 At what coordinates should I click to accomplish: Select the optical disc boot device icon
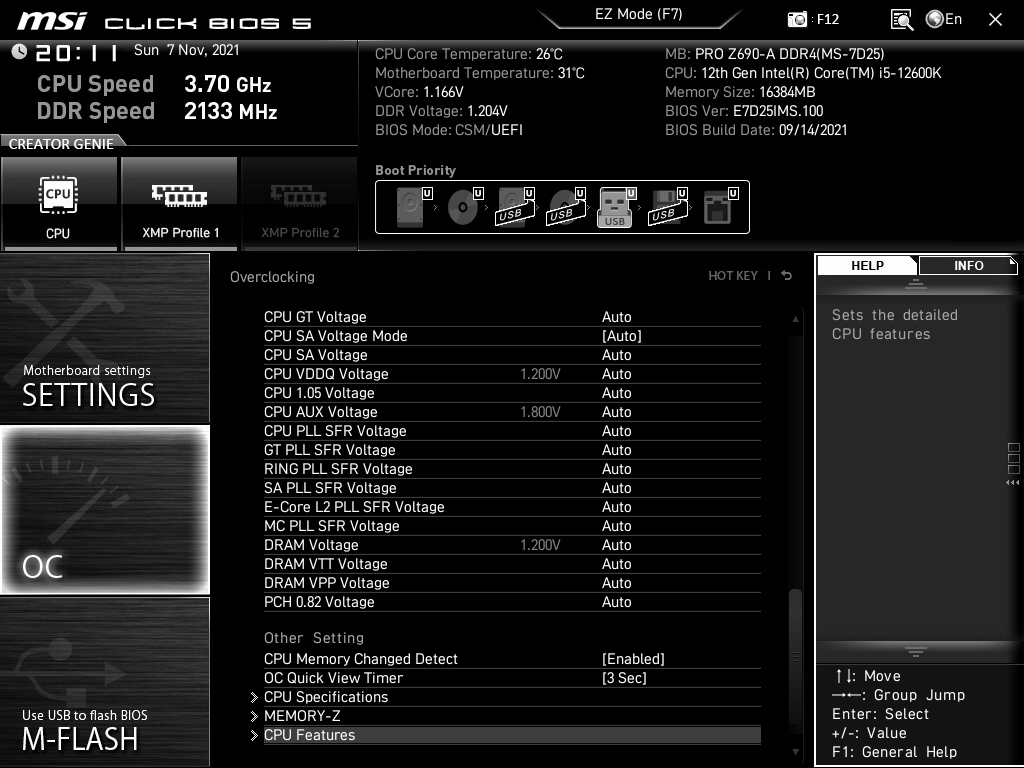pyautogui.click(x=465, y=207)
